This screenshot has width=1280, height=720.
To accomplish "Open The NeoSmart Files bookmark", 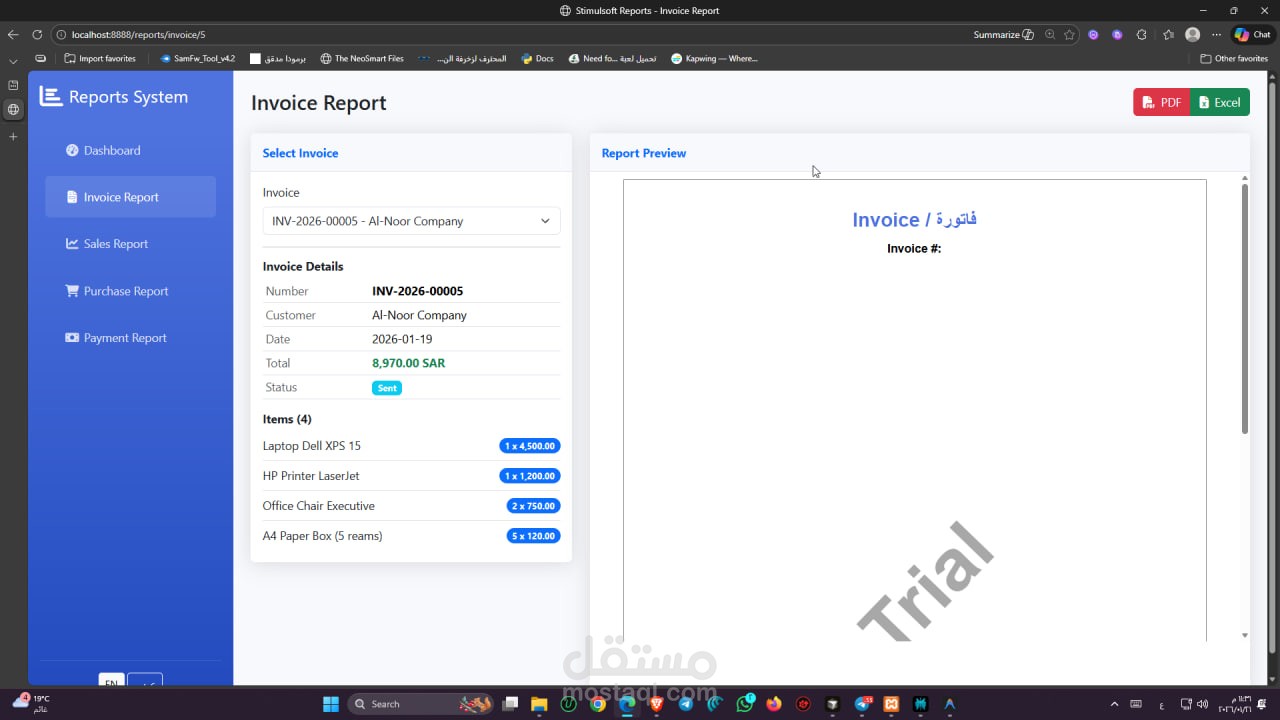I will [362, 59].
